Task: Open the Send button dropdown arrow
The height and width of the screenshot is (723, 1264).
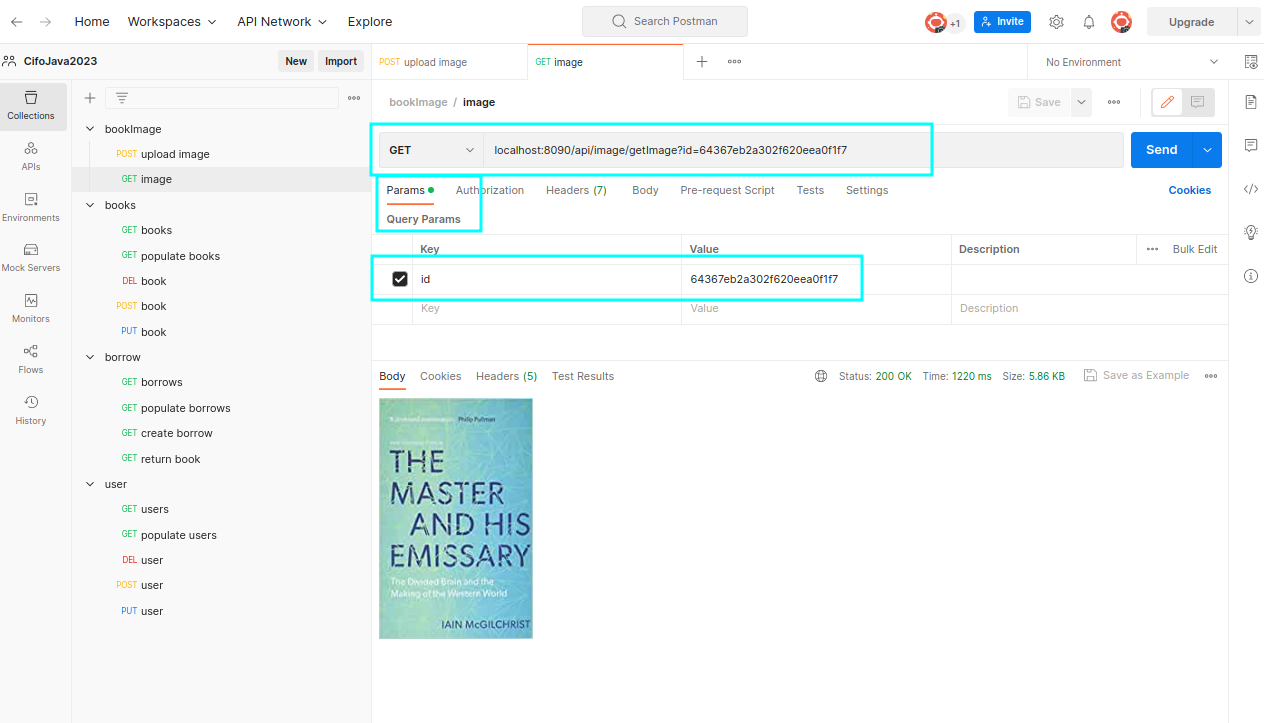Action: pos(1208,150)
